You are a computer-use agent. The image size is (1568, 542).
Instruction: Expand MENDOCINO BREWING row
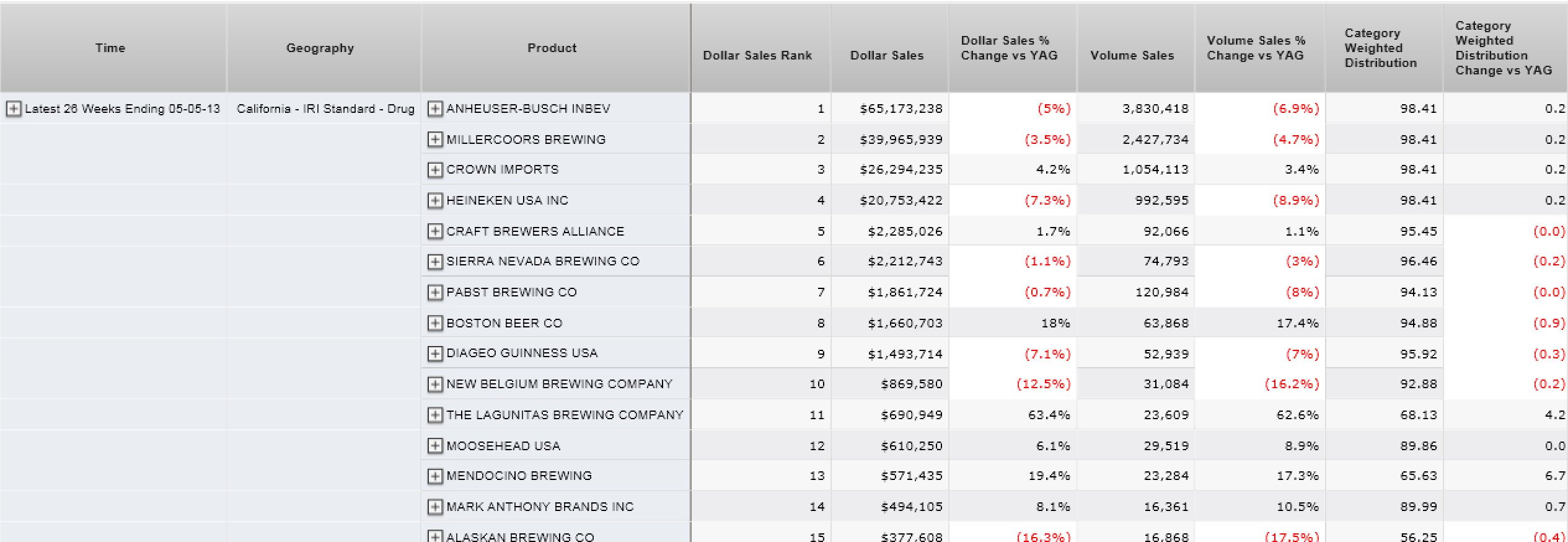(435, 476)
